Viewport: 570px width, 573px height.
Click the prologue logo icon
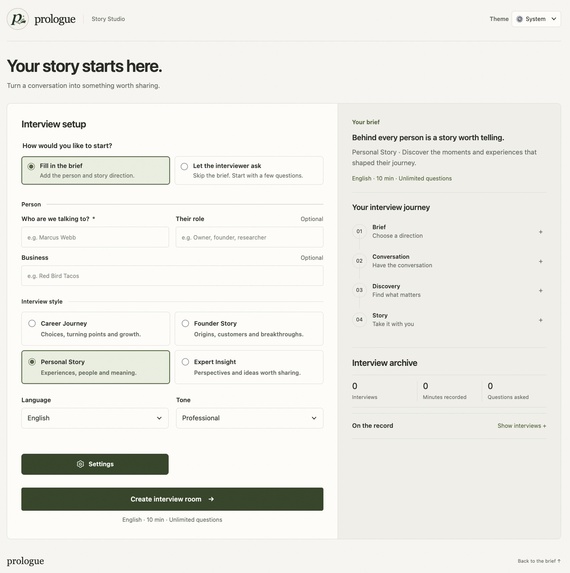tap(18, 19)
